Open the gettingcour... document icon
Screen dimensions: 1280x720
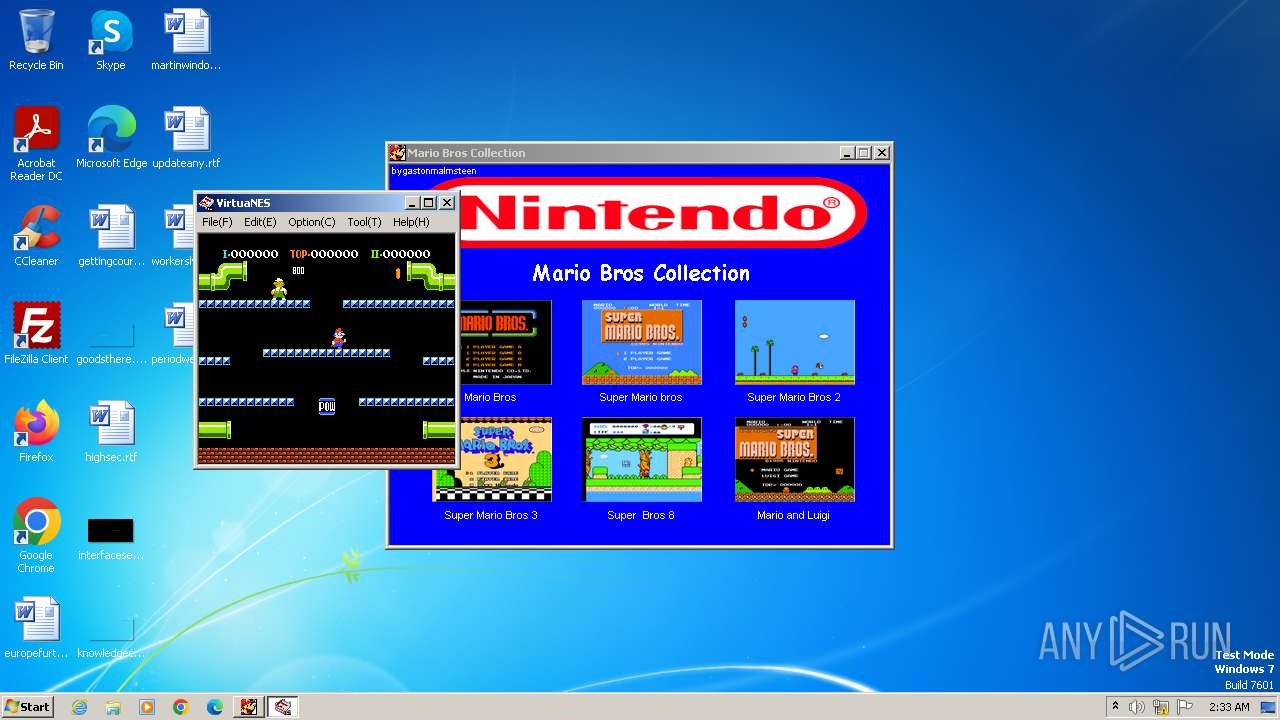[111, 236]
